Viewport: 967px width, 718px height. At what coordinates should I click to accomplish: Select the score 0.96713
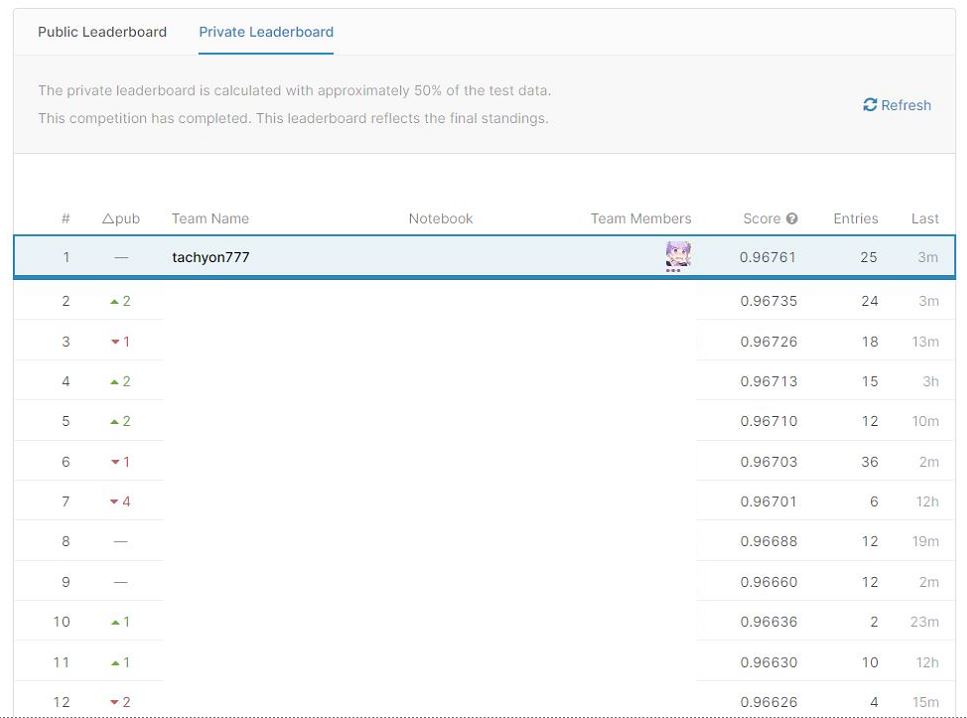point(768,381)
